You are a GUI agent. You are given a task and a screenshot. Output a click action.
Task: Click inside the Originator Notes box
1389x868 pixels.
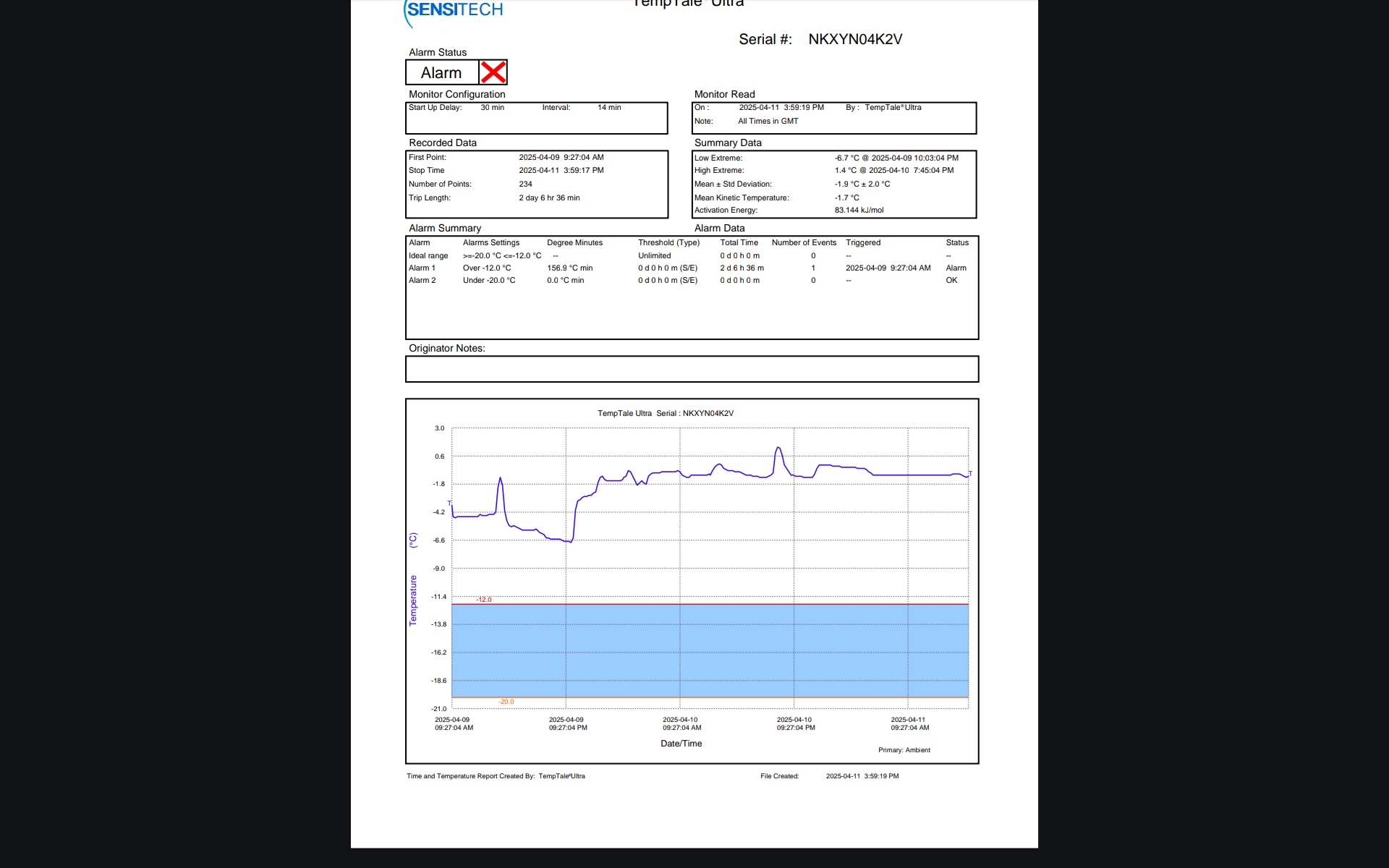pyautogui.click(x=692, y=369)
